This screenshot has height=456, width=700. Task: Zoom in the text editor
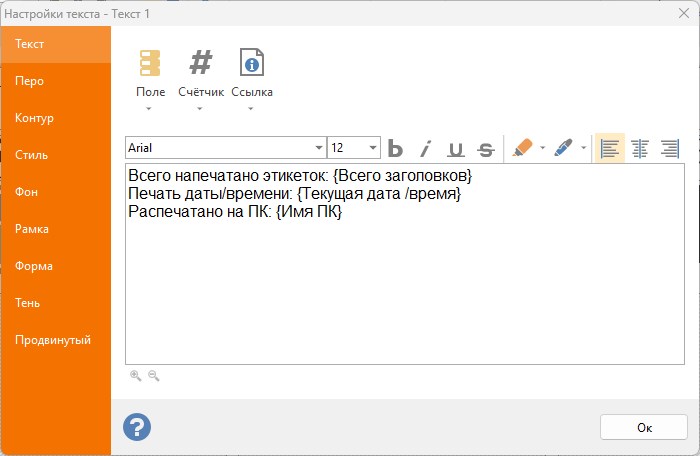(x=136, y=376)
